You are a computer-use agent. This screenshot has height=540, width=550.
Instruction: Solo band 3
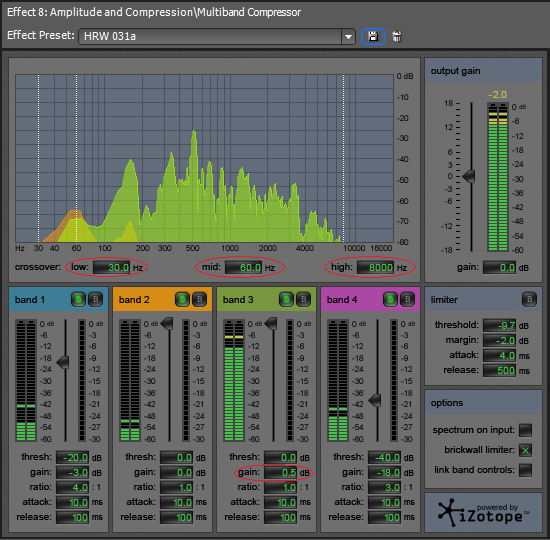286,300
